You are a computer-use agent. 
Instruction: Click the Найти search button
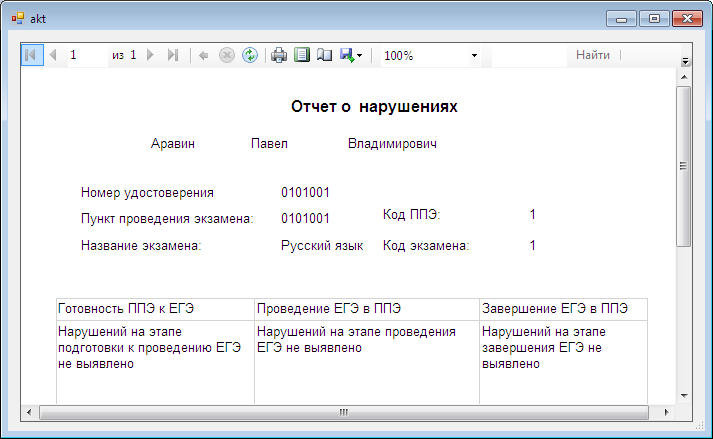592,55
